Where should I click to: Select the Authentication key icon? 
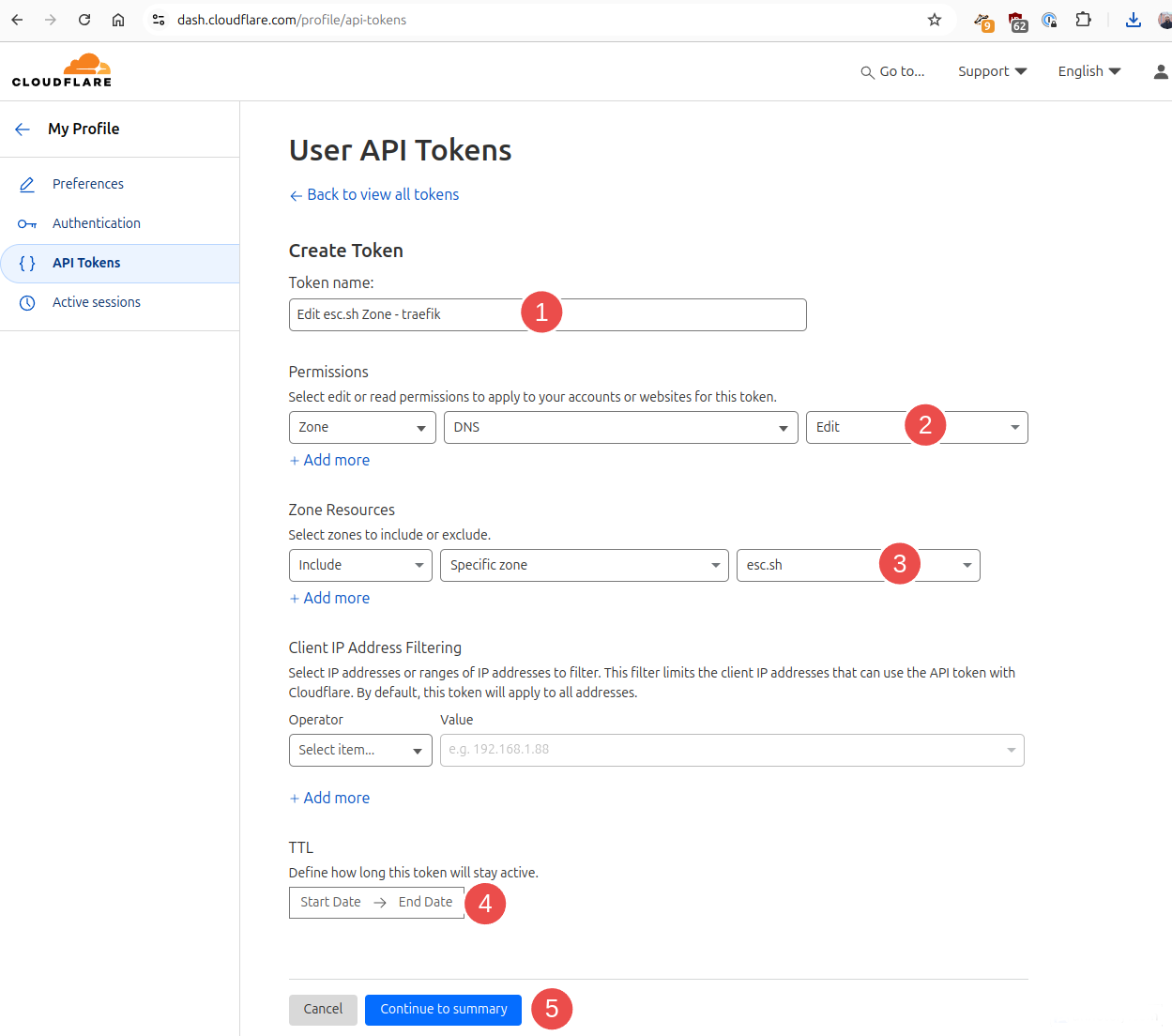28,223
